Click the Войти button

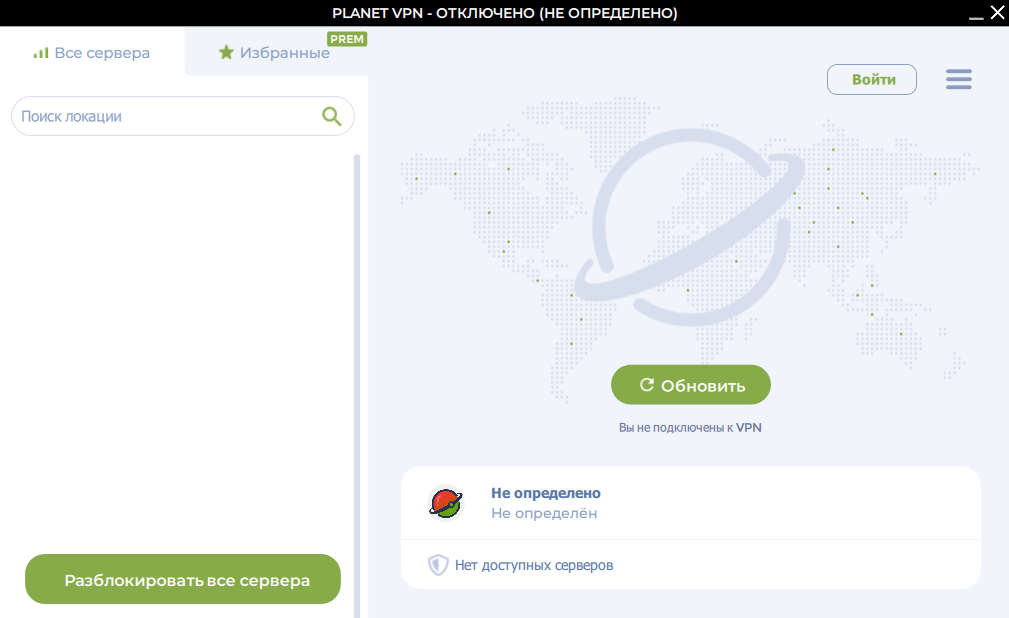(x=872, y=79)
